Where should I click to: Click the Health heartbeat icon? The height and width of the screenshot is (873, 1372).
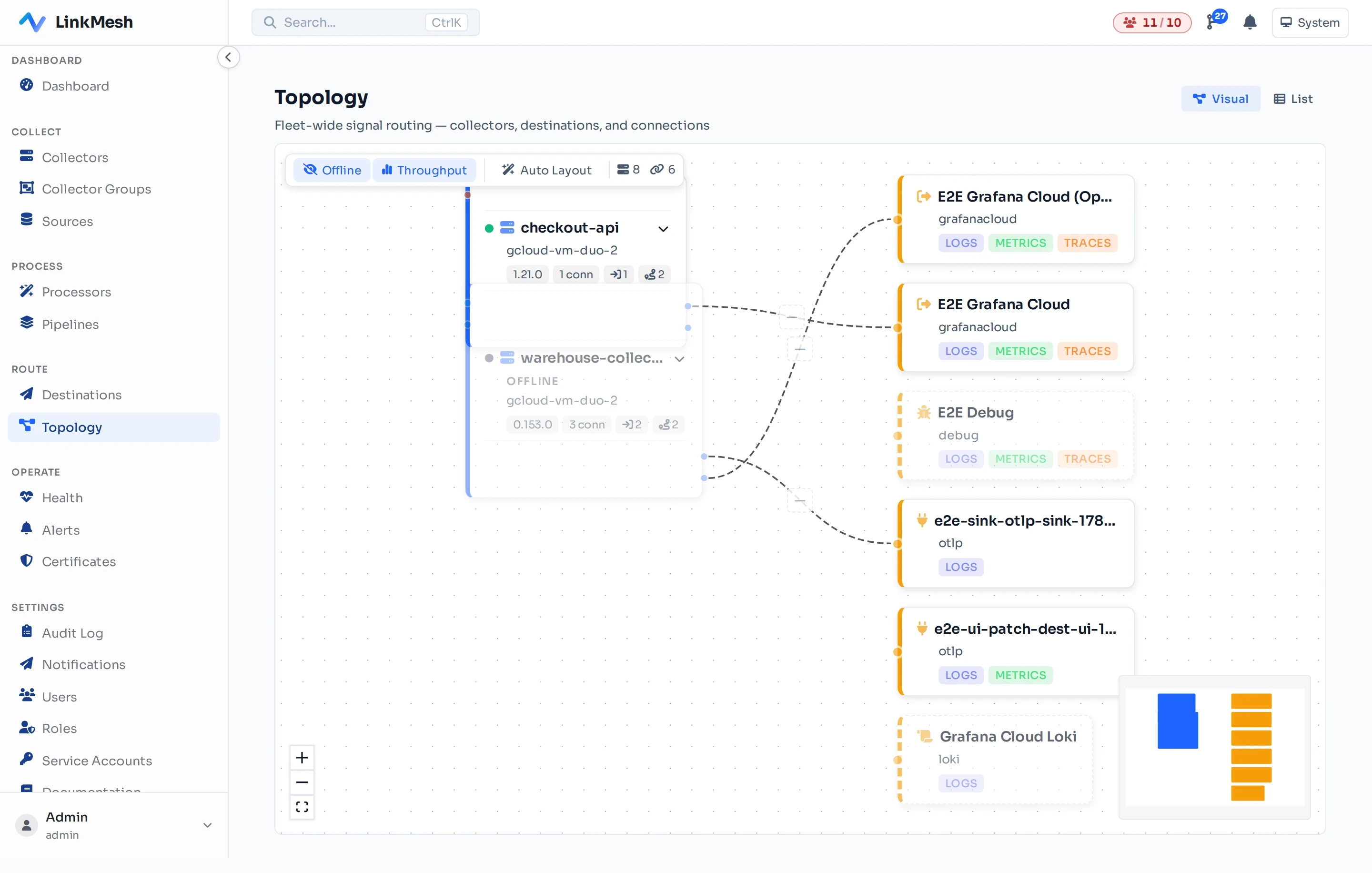click(x=26, y=497)
